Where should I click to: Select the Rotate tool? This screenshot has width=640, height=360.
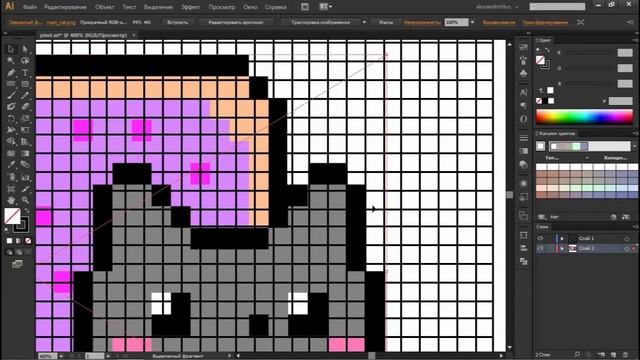pos(11,119)
